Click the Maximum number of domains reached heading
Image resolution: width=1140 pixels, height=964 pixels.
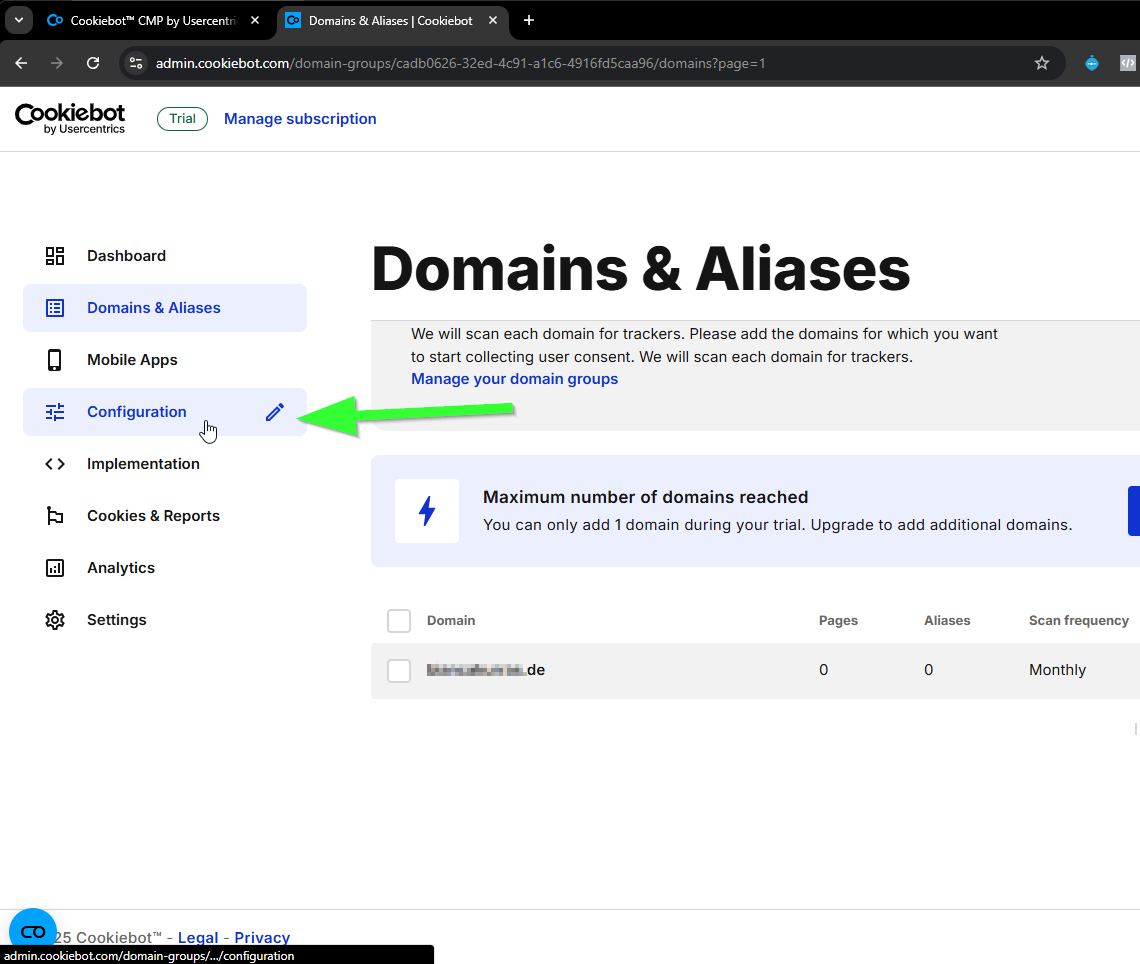click(x=646, y=497)
